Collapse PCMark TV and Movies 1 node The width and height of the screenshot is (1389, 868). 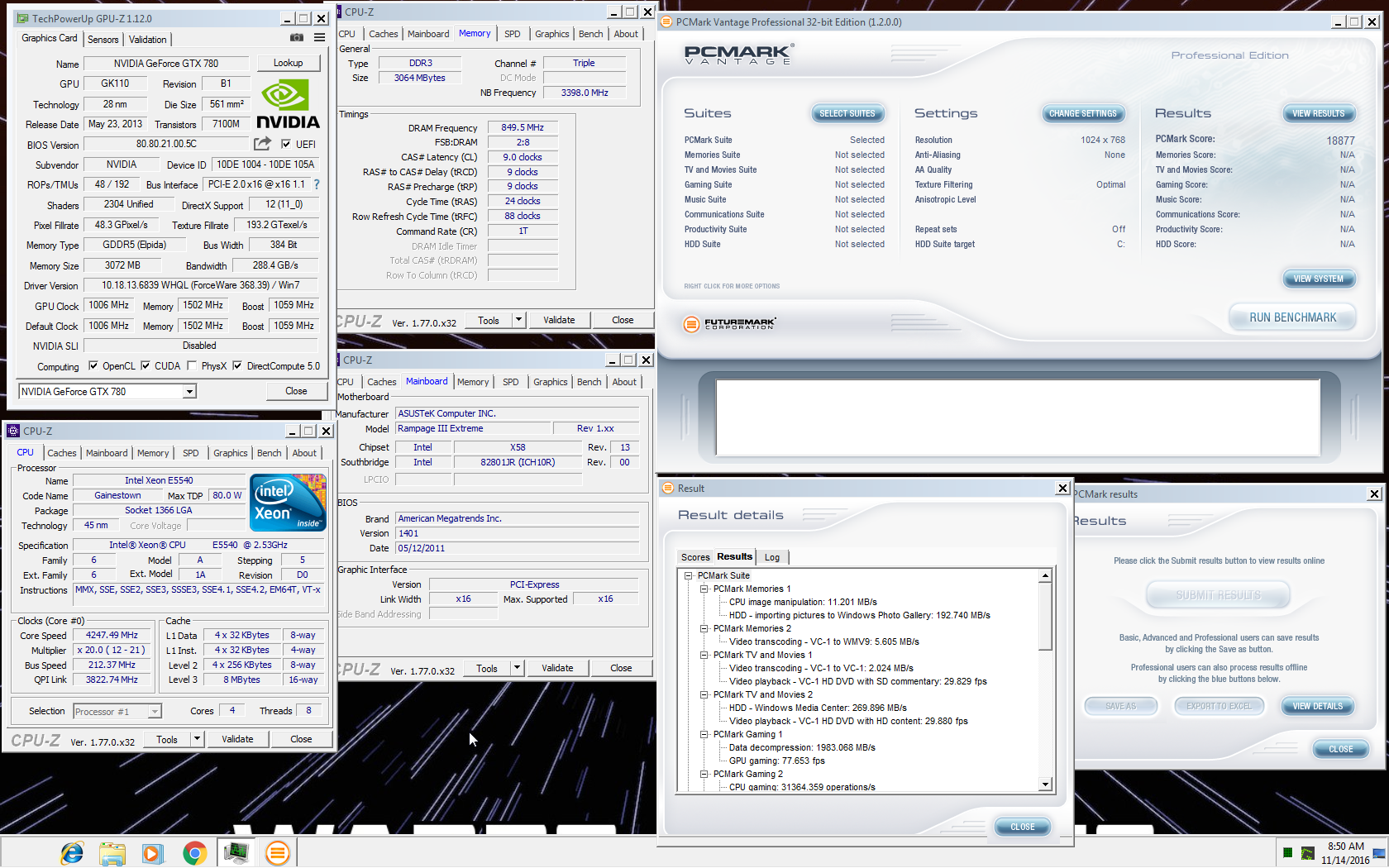704,655
